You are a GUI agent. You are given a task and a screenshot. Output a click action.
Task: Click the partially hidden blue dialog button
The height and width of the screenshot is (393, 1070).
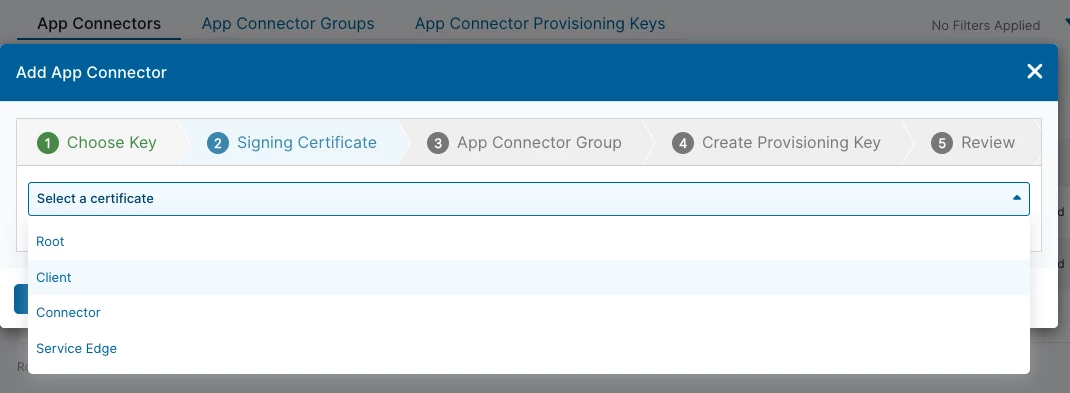(x=20, y=299)
